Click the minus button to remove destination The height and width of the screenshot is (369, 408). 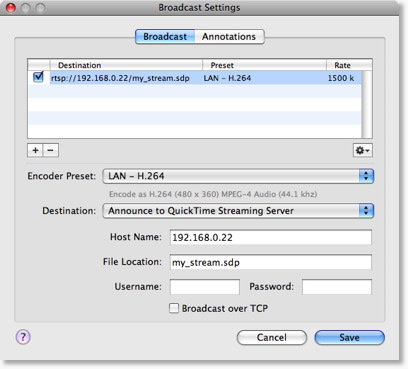(x=51, y=150)
